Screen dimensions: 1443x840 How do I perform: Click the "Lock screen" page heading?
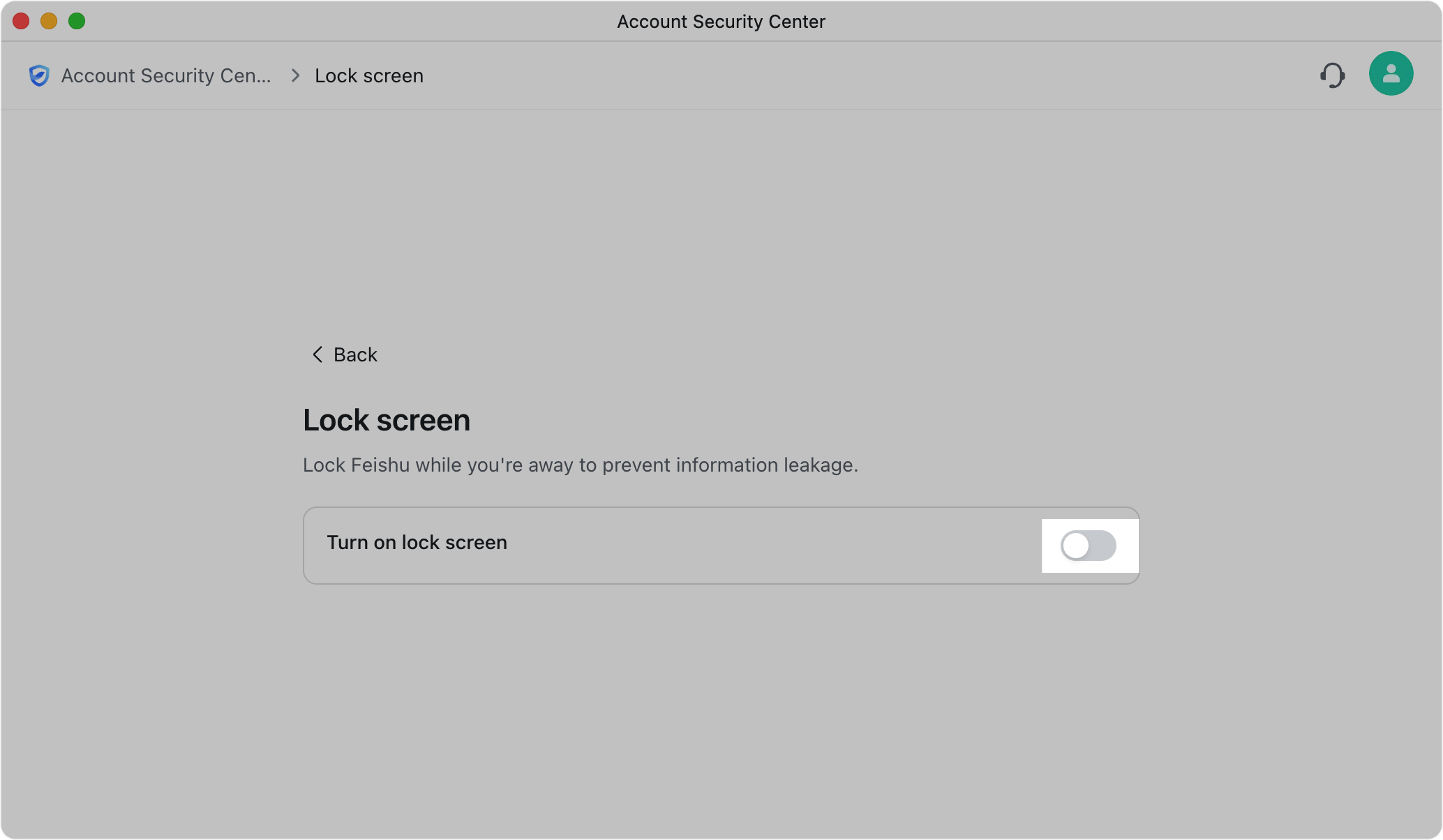point(387,420)
